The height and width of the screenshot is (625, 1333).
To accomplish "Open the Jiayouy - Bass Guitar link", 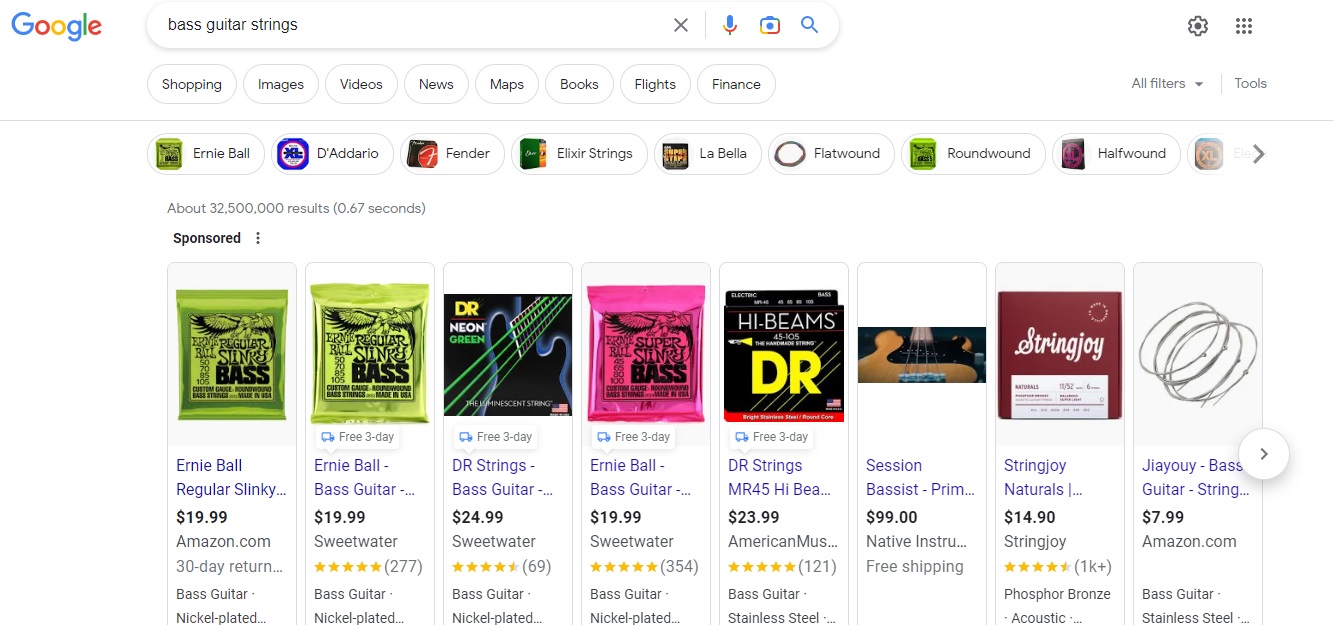I will tap(1196, 478).
